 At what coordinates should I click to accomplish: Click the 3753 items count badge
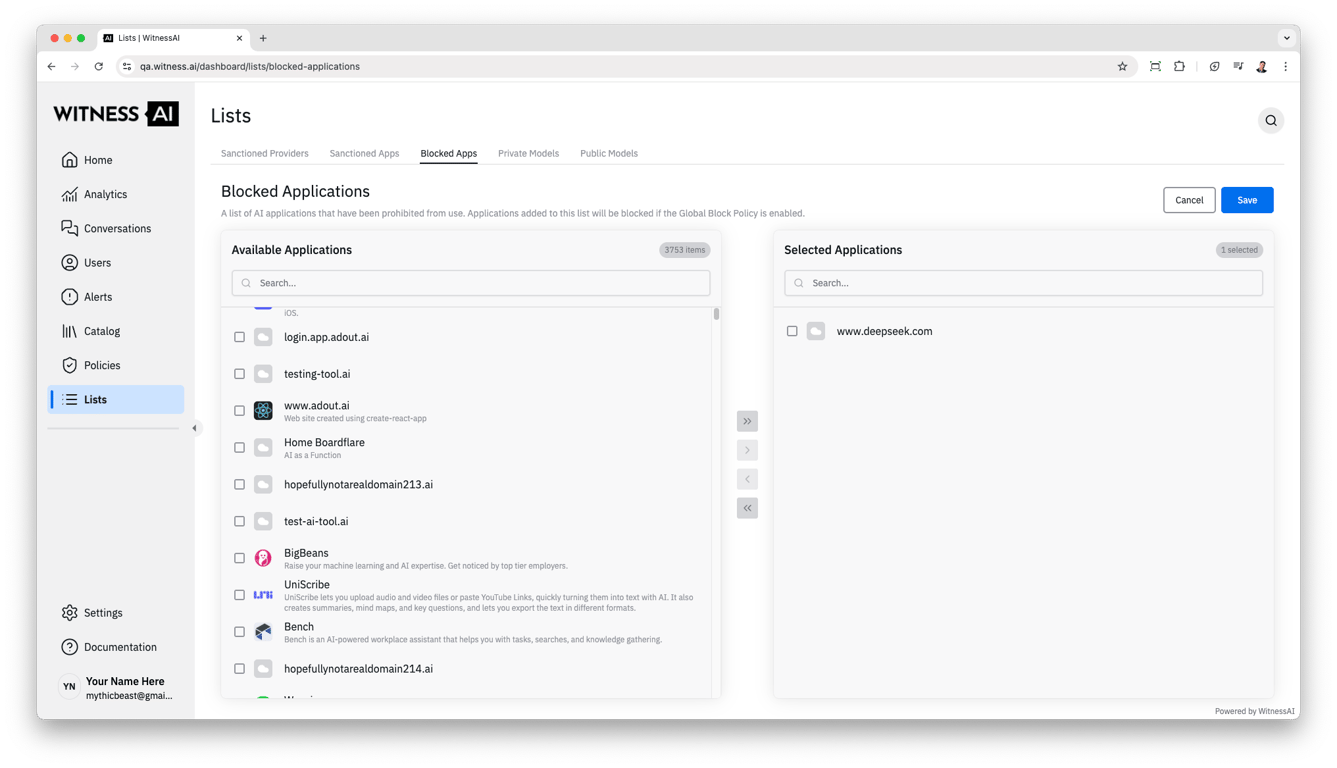pyautogui.click(x=685, y=250)
